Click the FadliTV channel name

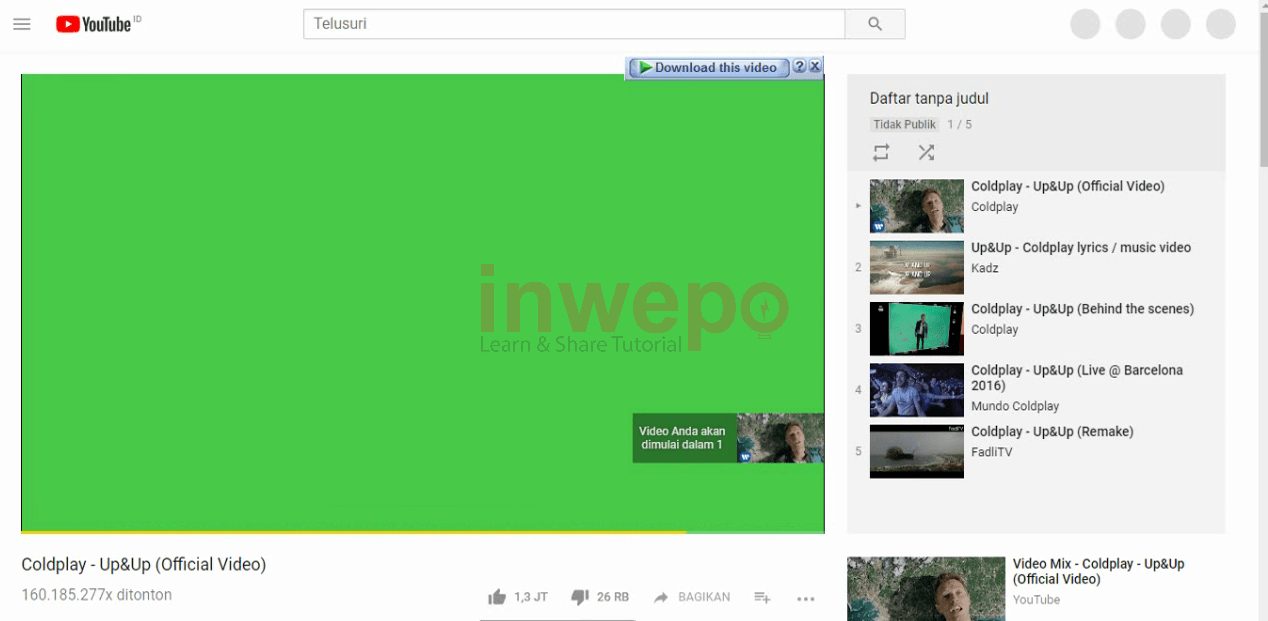(x=992, y=452)
